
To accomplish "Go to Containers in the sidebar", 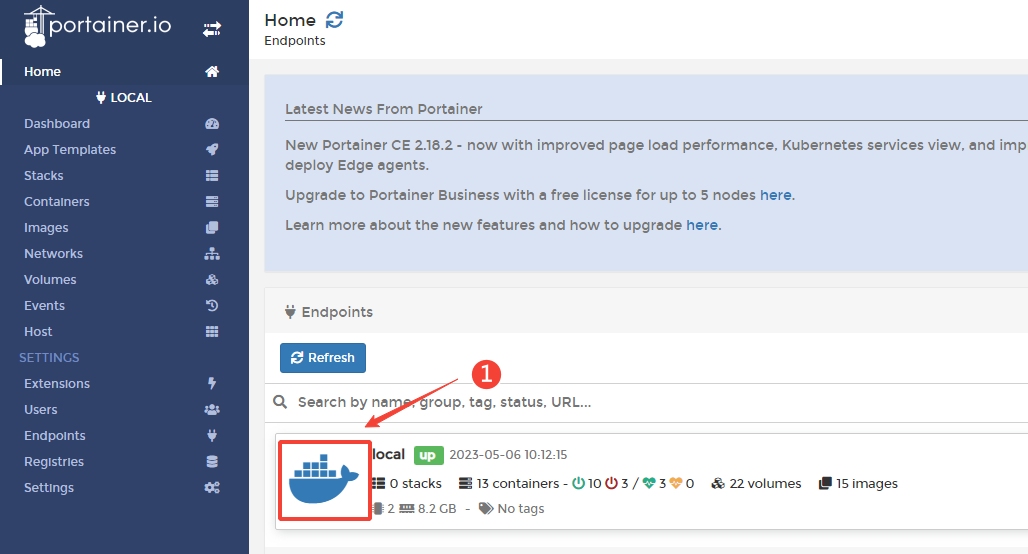I will [x=57, y=201].
